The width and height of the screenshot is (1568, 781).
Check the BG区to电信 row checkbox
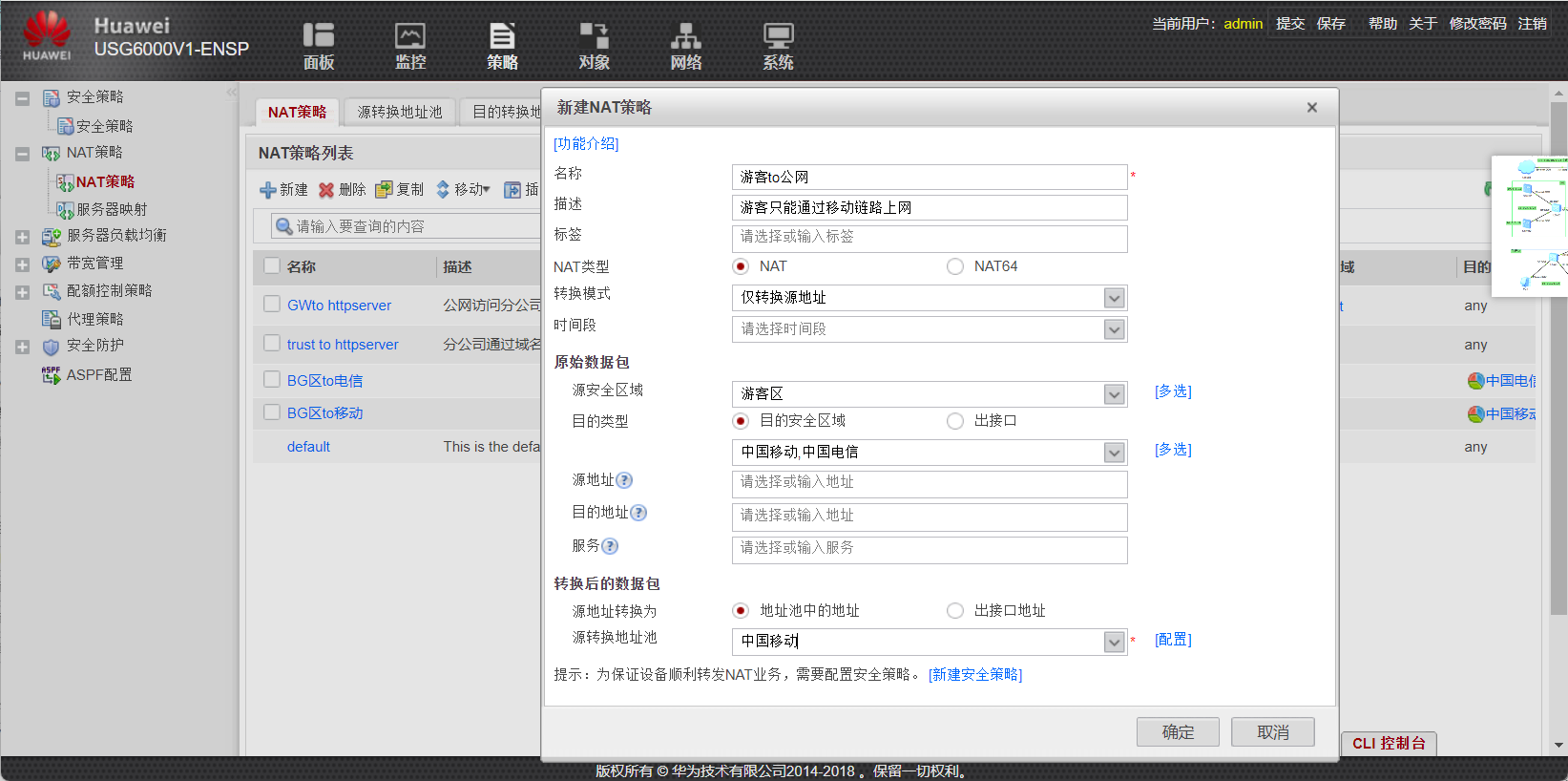pos(272,379)
